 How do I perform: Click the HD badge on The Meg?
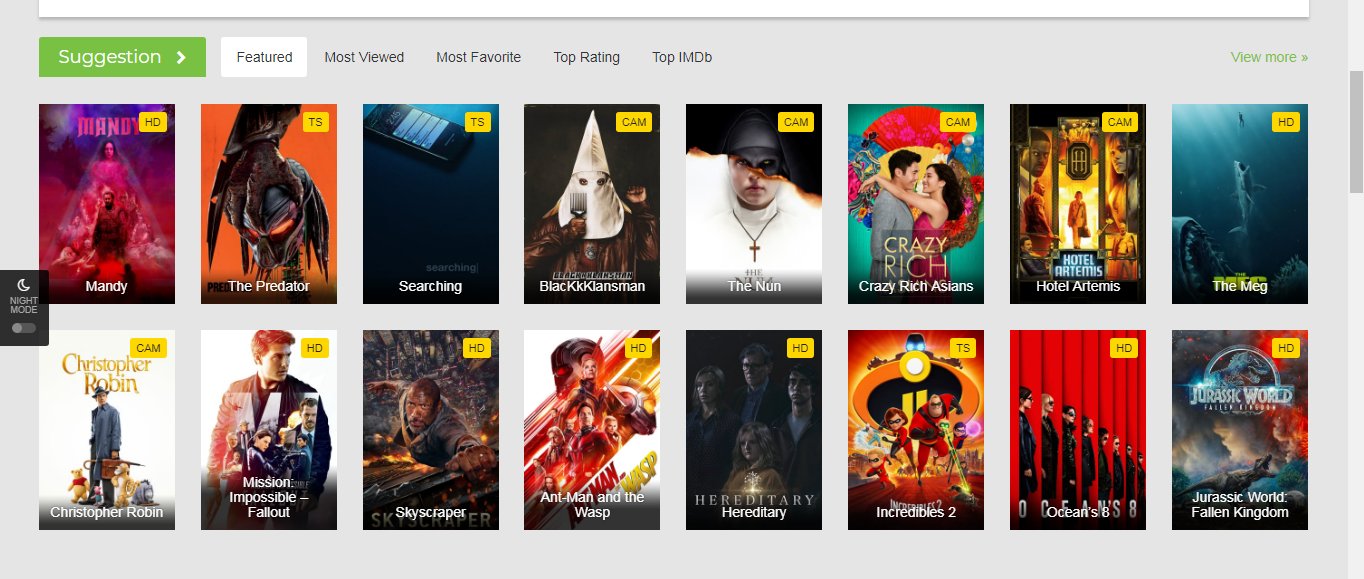[x=1286, y=122]
